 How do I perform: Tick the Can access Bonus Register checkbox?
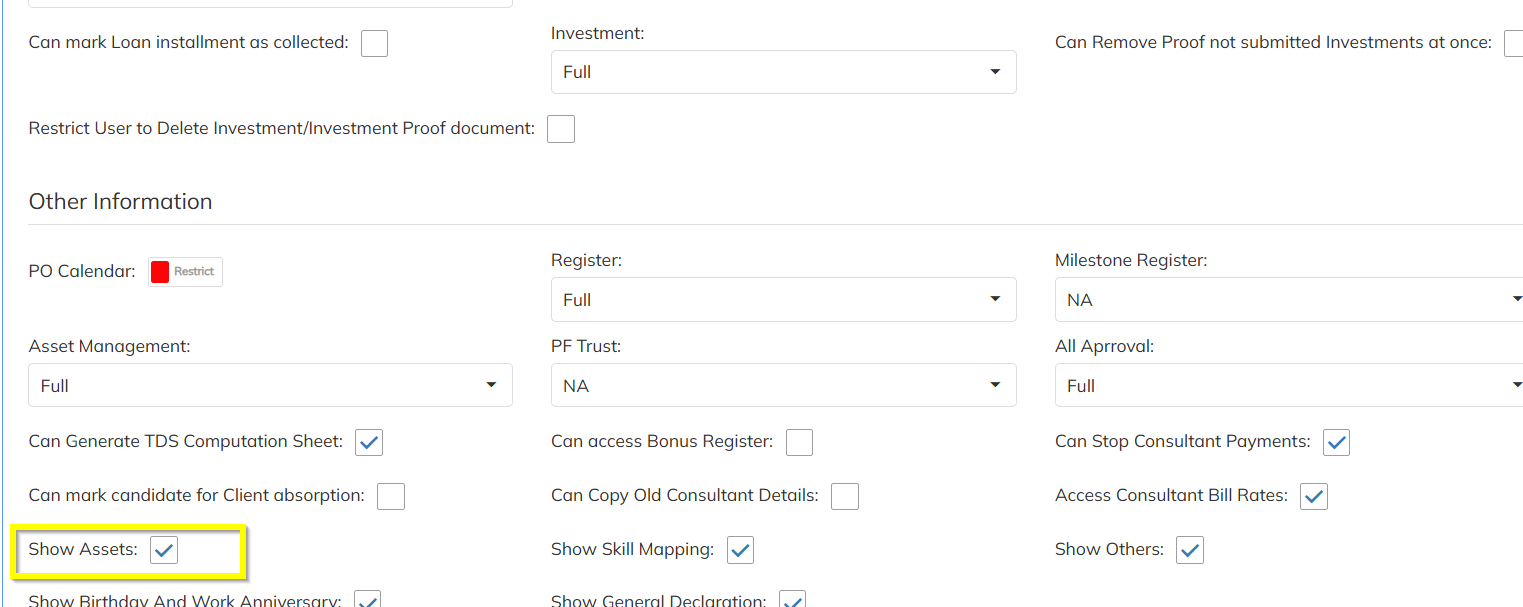(x=799, y=442)
